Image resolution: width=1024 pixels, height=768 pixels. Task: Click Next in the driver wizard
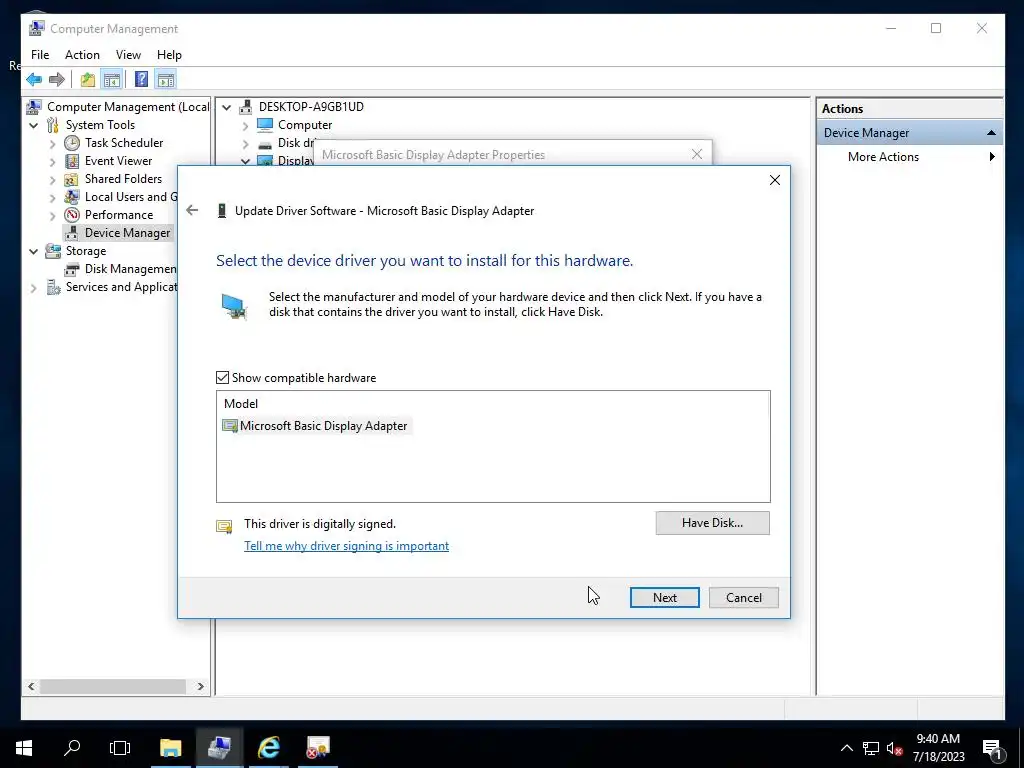point(665,598)
